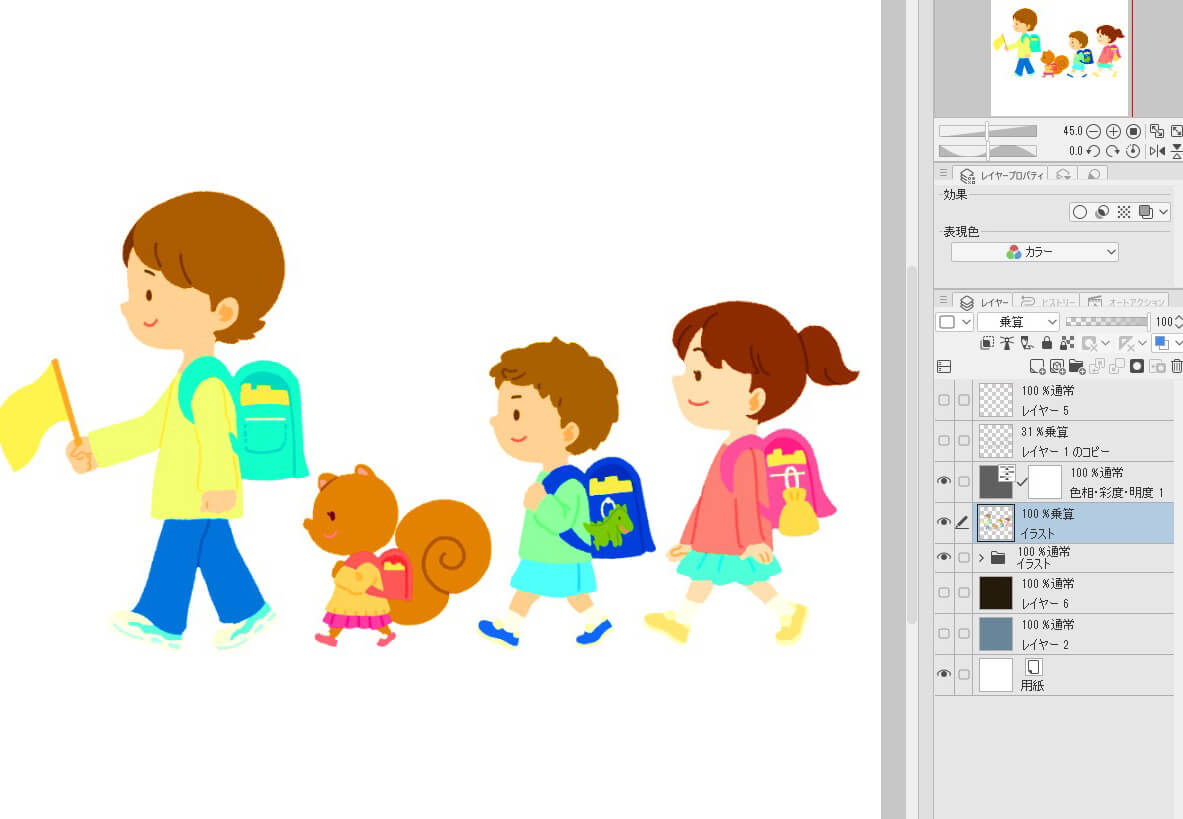Click the zoom in button in Navigator
The width and height of the screenshot is (1183, 819).
click(1113, 131)
